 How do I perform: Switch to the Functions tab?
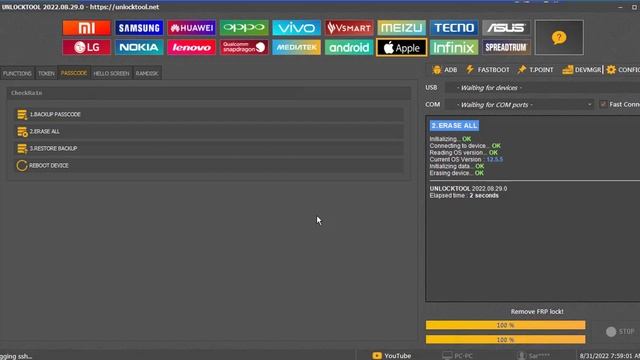pyautogui.click(x=17, y=73)
